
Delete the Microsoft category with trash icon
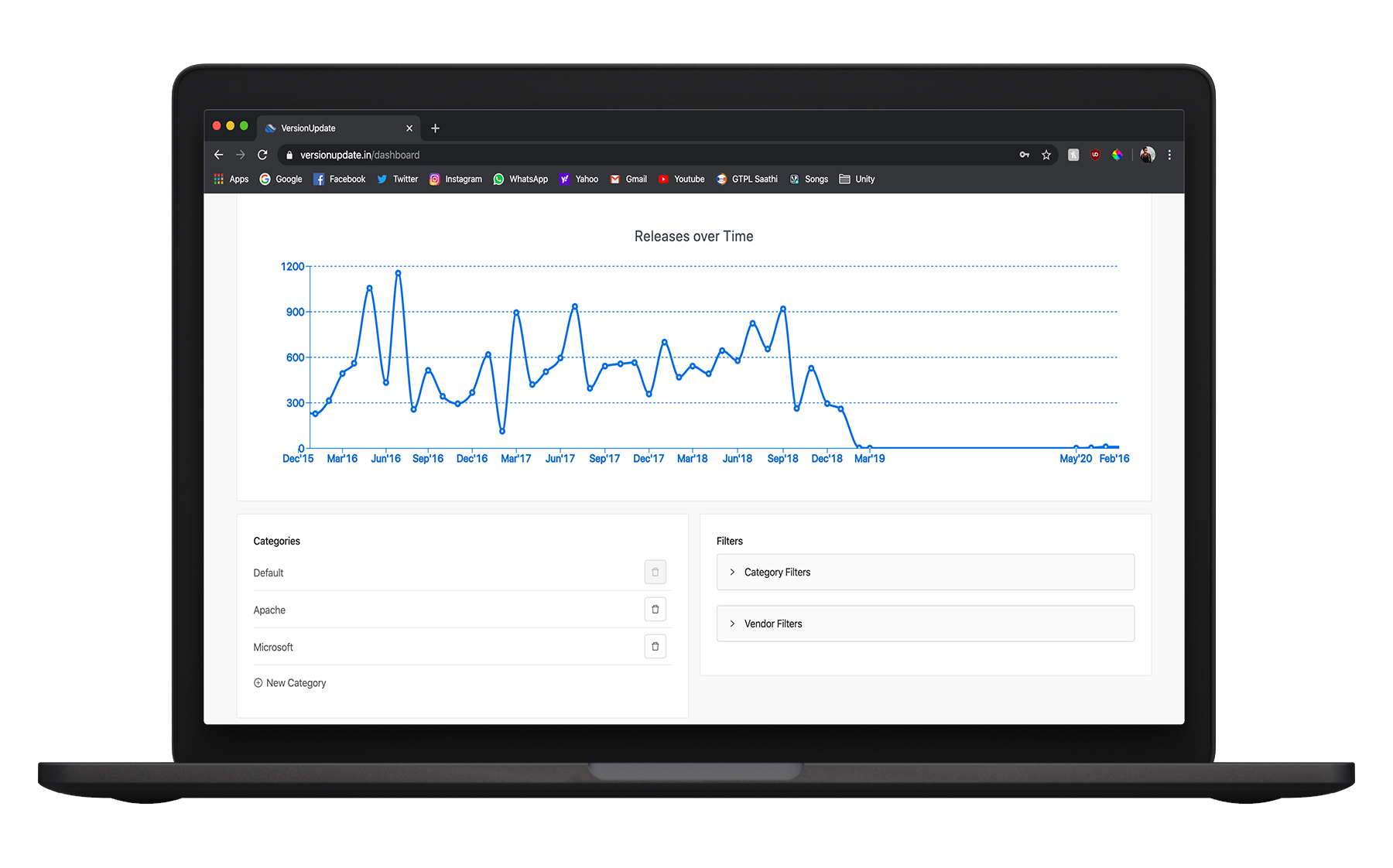pos(655,647)
